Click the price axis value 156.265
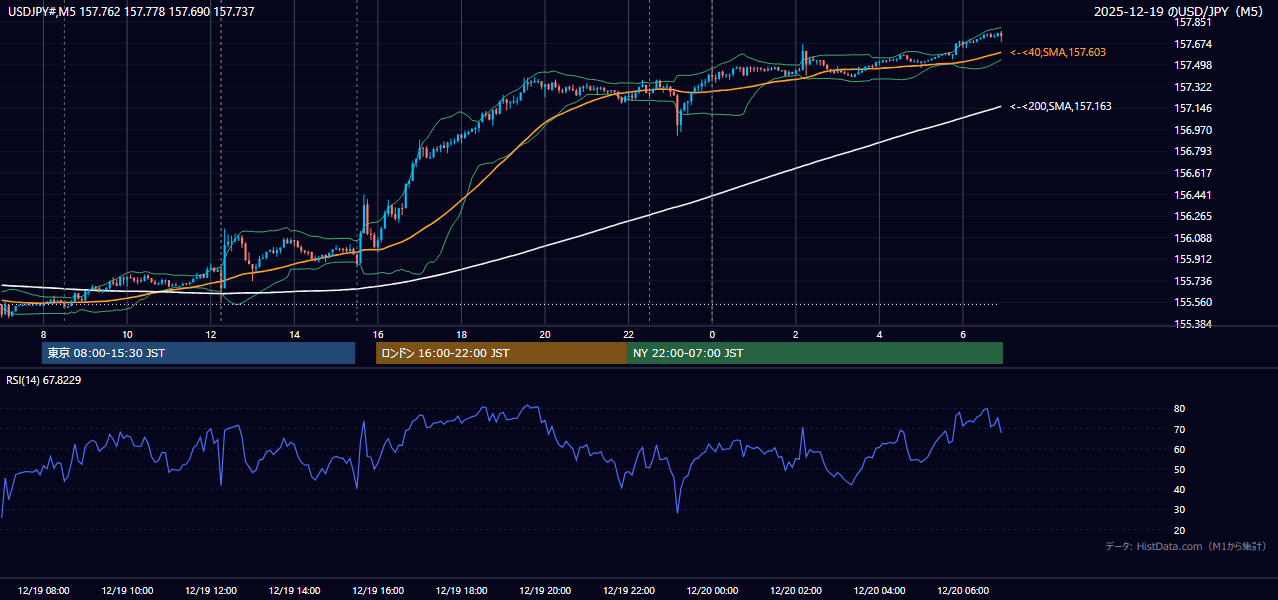 1193,216
